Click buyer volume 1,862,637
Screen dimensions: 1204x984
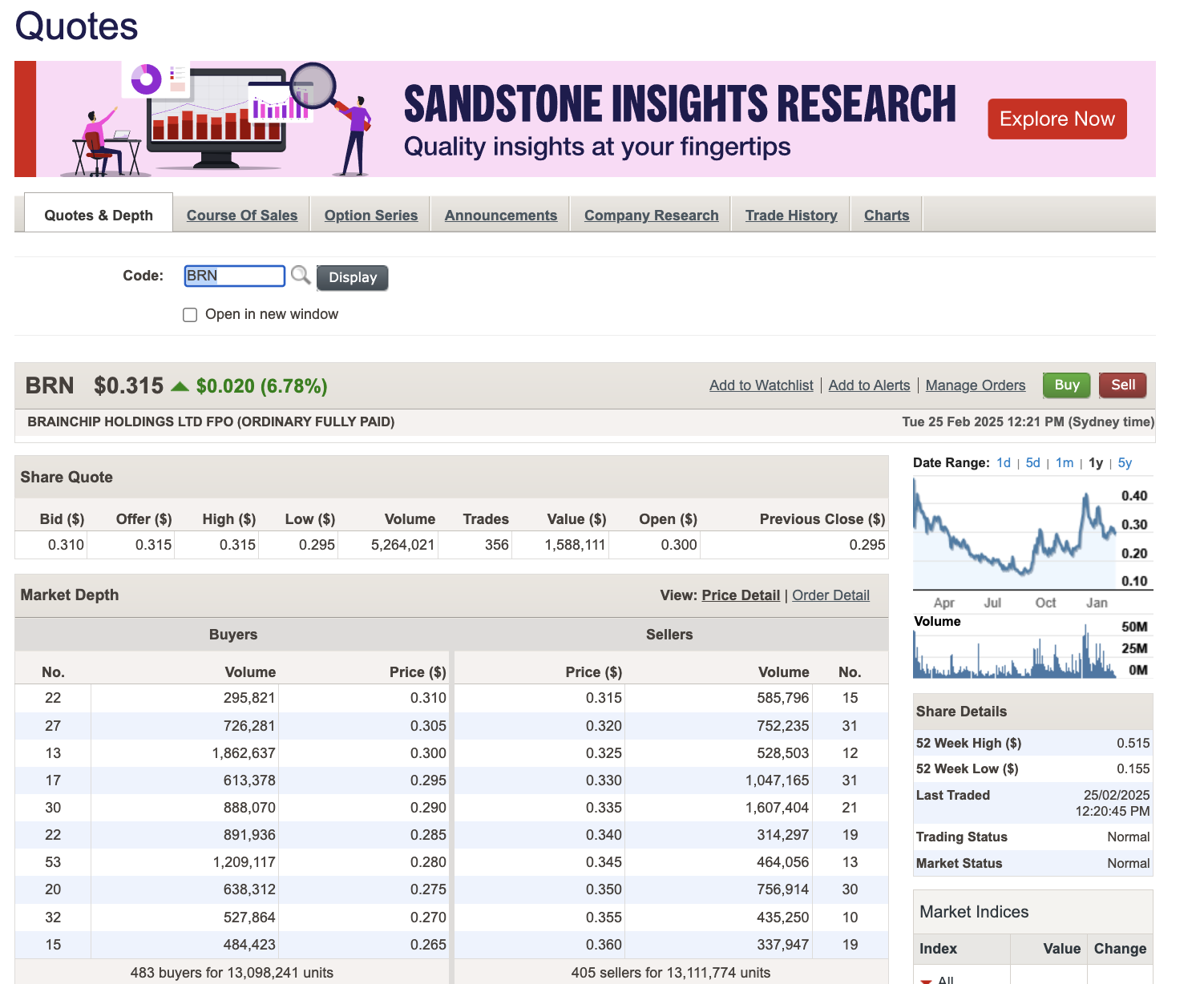point(244,753)
